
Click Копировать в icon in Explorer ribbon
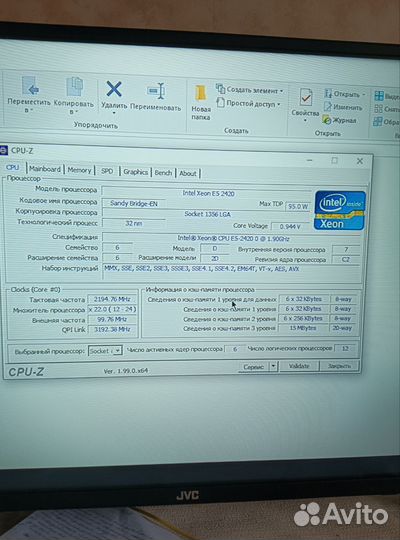click(74, 87)
